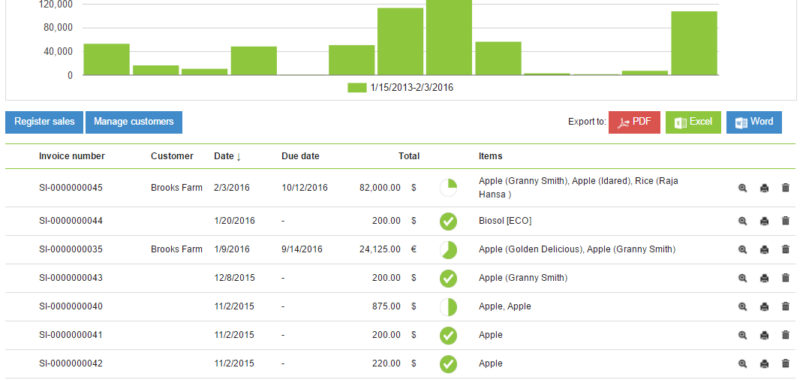Viewport: 800px width, 380px height.
Task: Click trash icon for invoice SI-0000000045
Action: [x=785, y=188]
